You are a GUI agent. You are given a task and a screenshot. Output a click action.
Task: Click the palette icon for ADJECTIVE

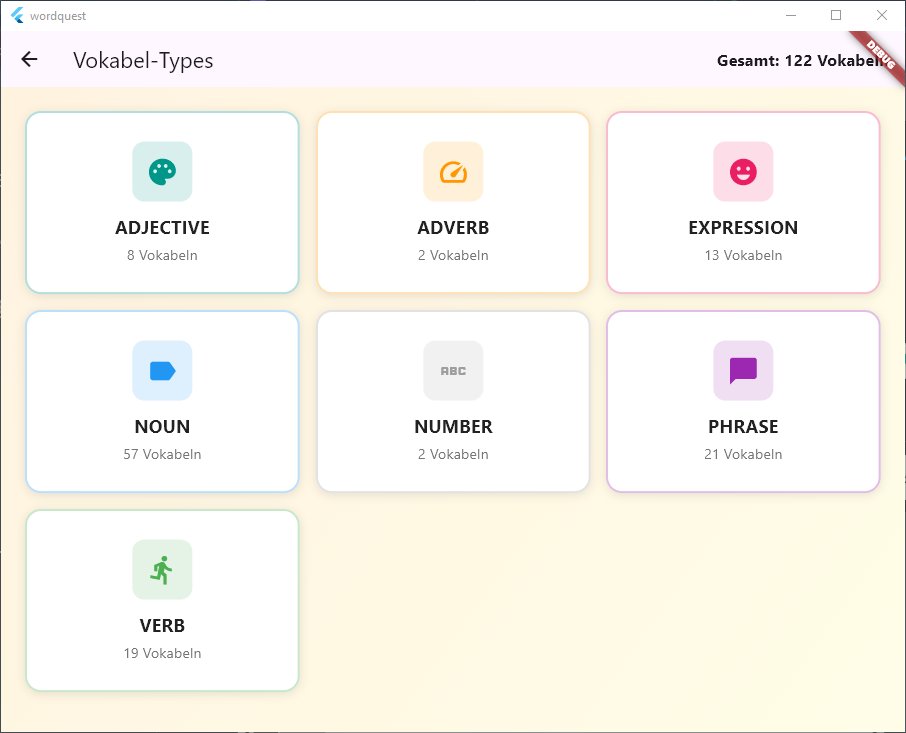(x=162, y=172)
